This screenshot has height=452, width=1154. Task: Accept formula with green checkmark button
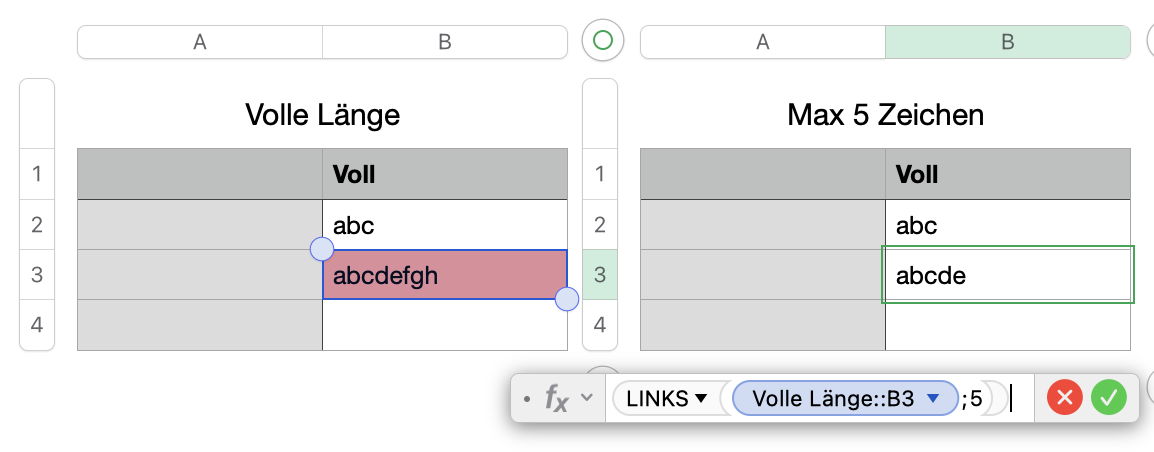point(1109,398)
